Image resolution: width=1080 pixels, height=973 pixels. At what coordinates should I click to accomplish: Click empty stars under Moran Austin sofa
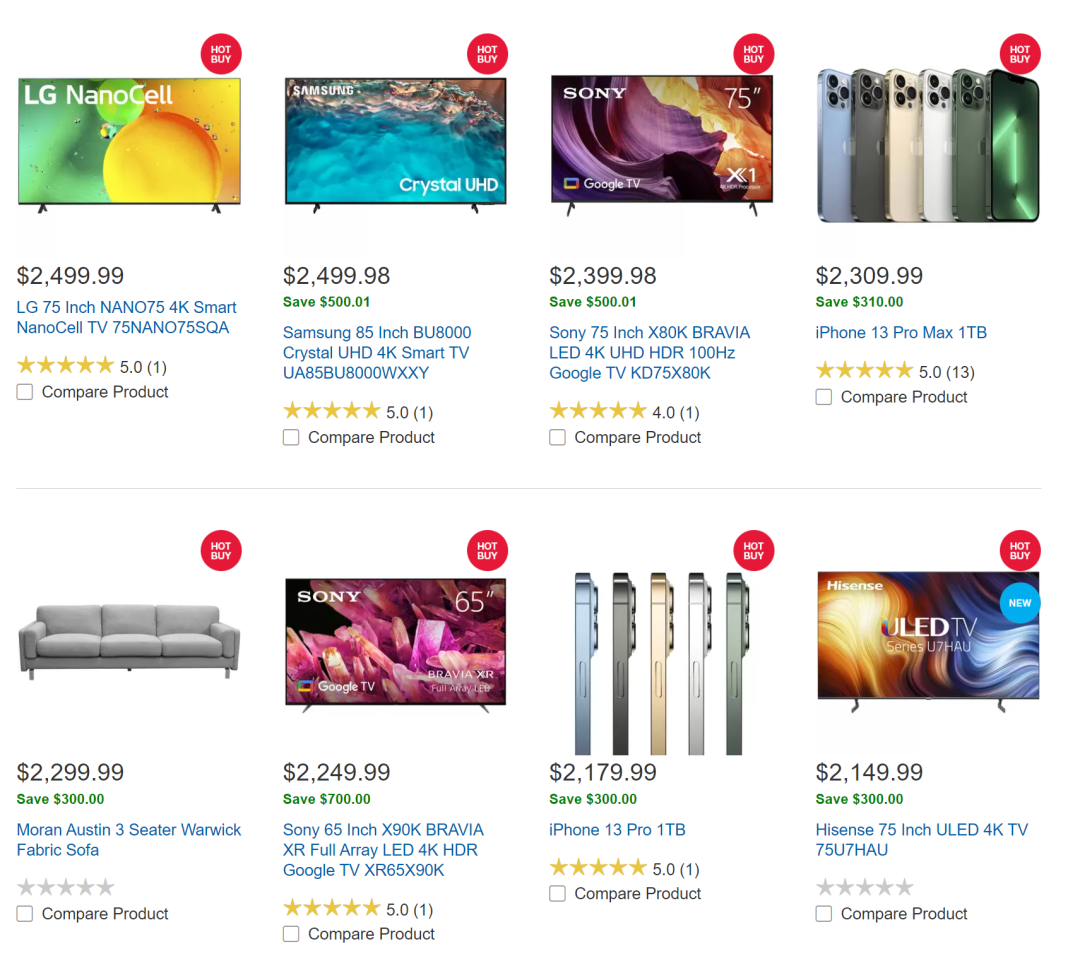pyautogui.click(x=65, y=886)
